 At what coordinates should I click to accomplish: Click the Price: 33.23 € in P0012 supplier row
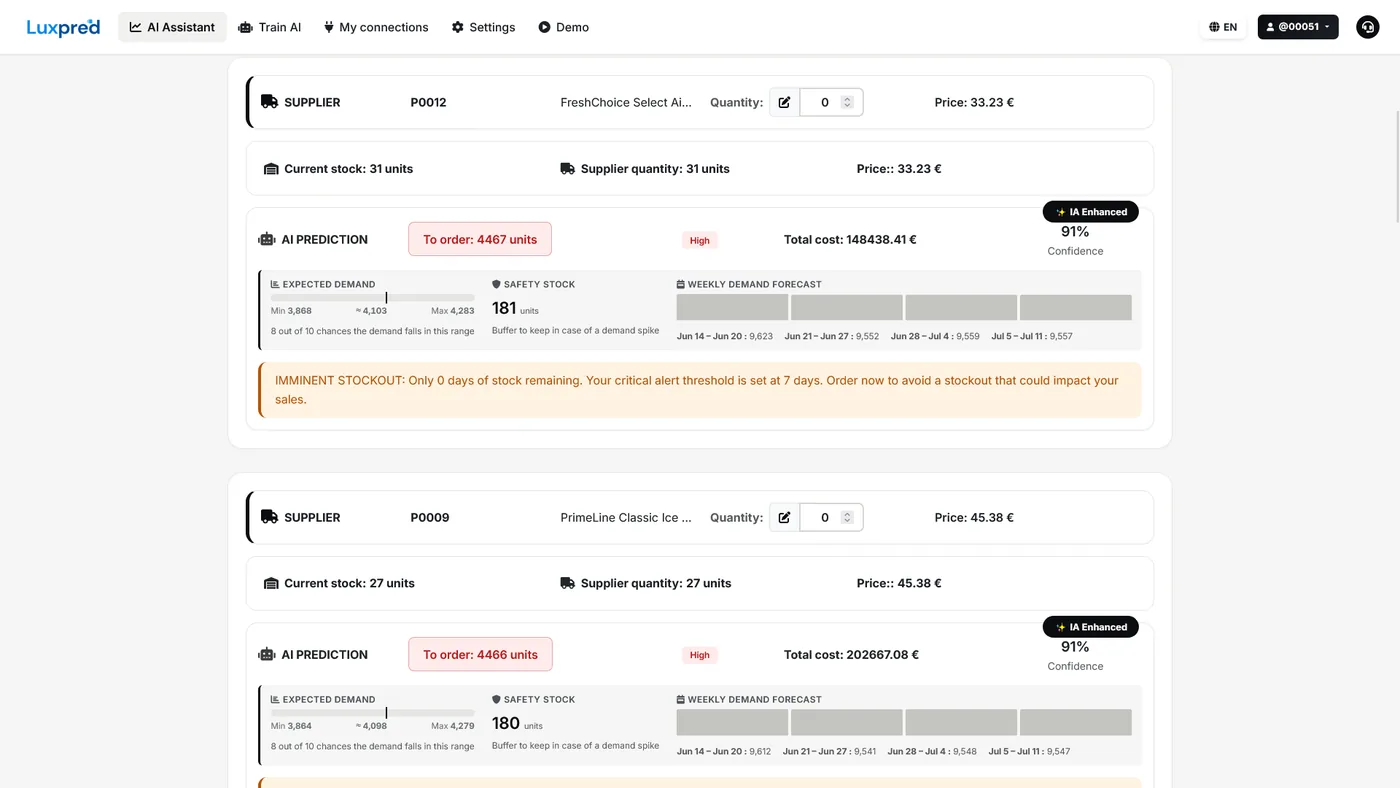[974, 102]
